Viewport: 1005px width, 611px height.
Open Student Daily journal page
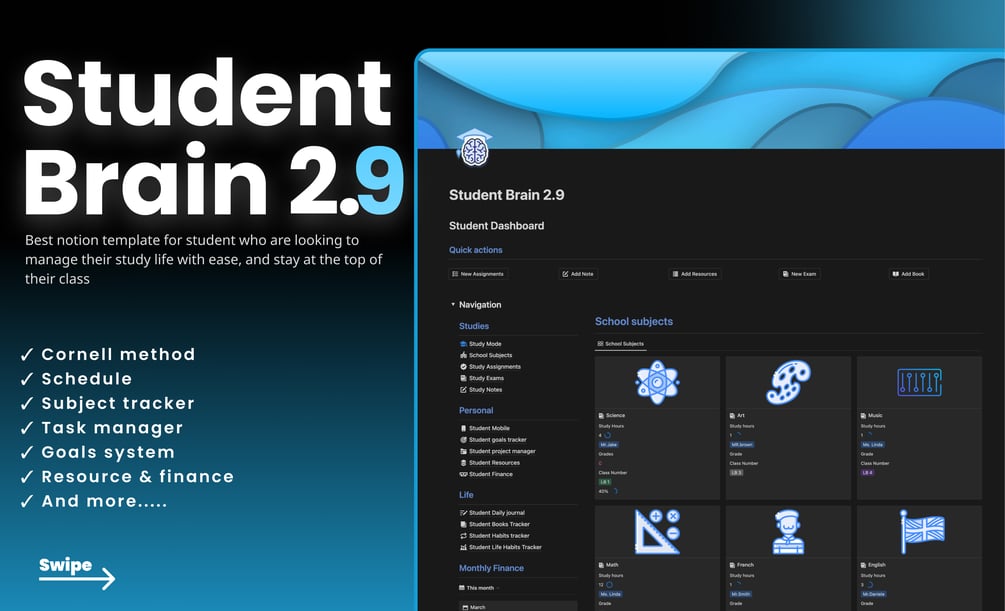[497, 513]
